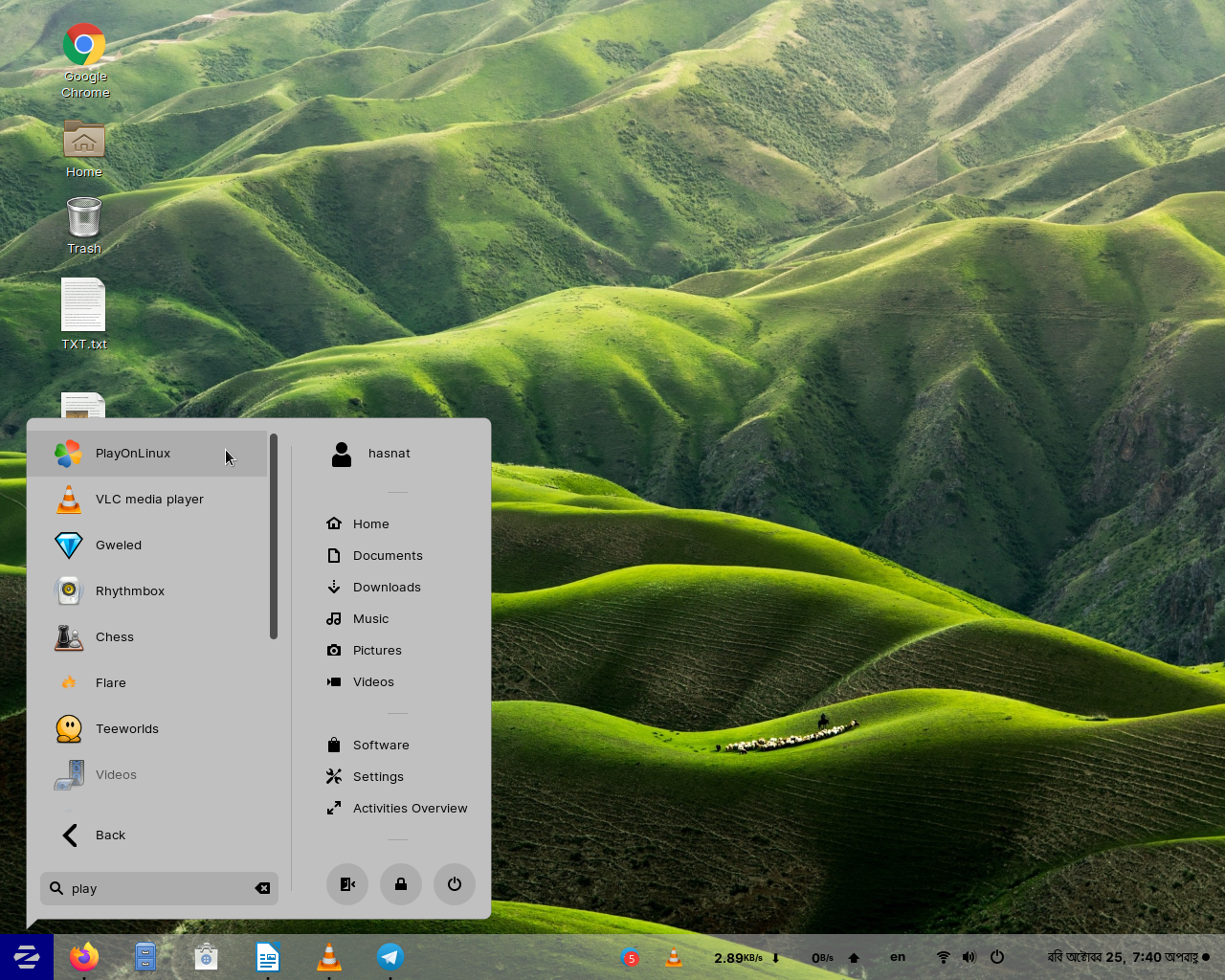Click the application list scrollbar
Image resolution: width=1225 pixels, height=980 pixels.
(x=274, y=536)
